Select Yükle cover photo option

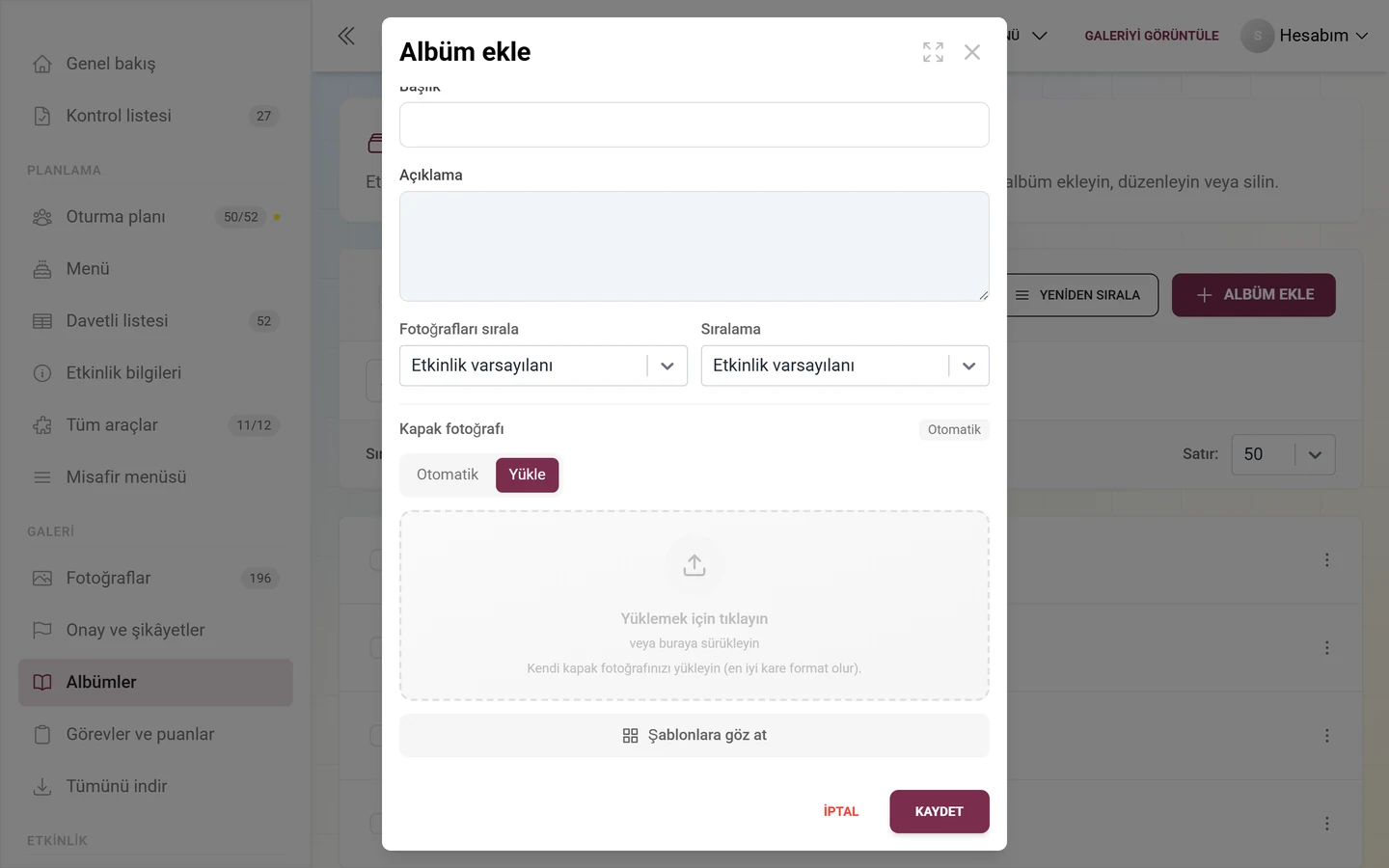[527, 475]
